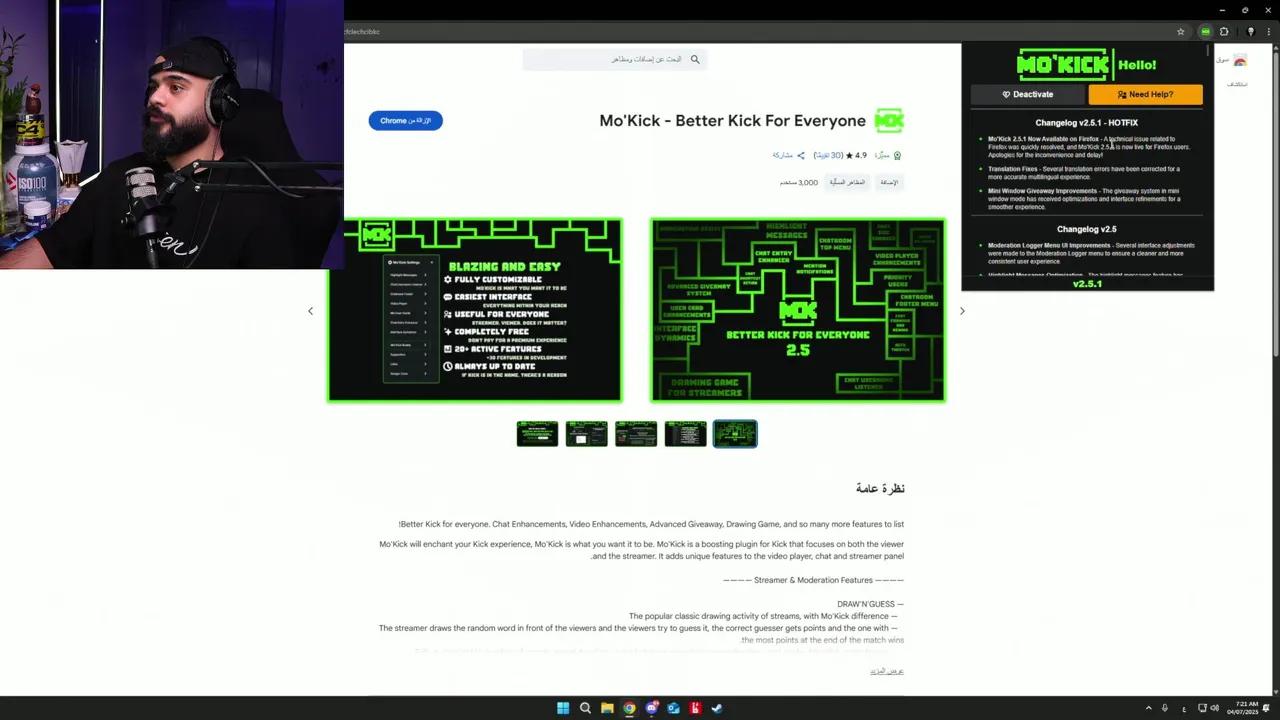Select the fifth highlighted screenshot thumbnail
This screenshot has height=720, width=1280.
(x=735, y=434)
